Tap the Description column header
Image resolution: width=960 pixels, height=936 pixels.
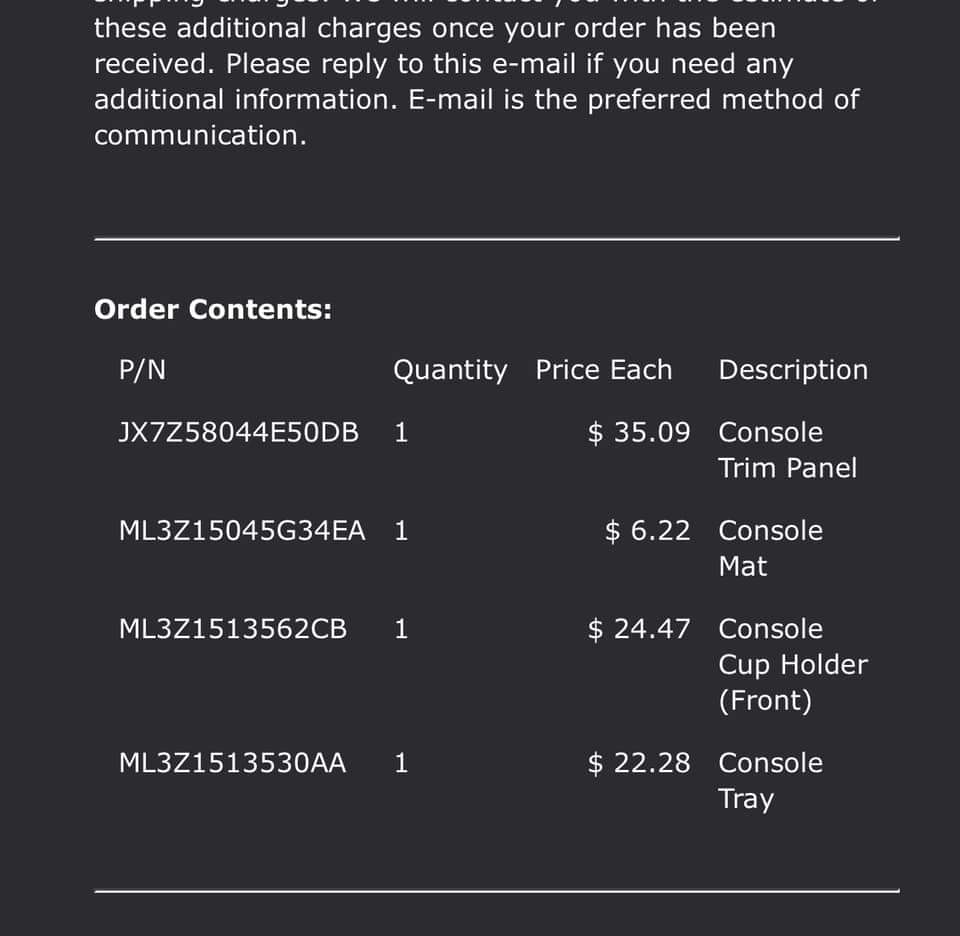793,370
